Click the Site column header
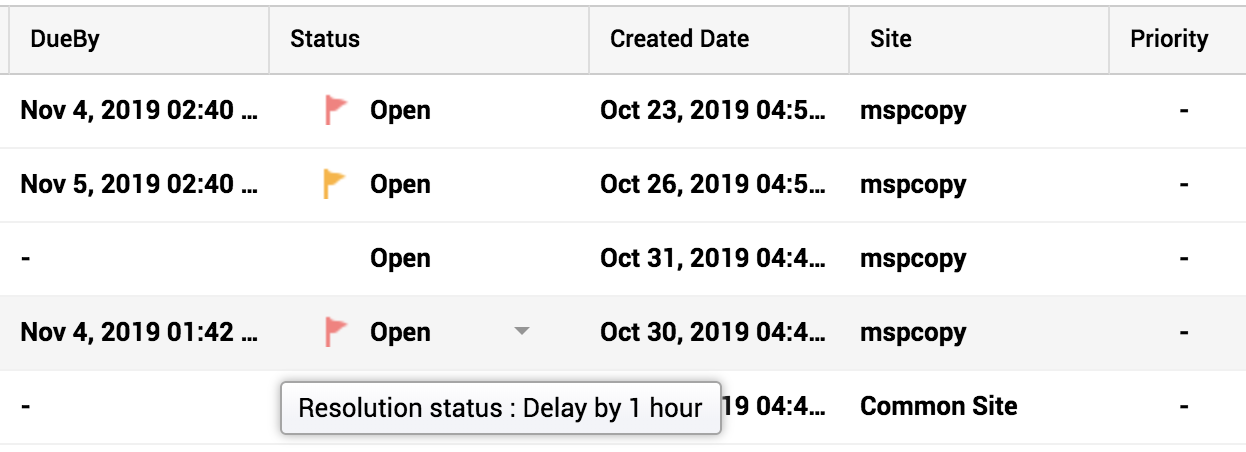Image resolution: width=1246 pixels, height=452 pixels. click(891, 40)
